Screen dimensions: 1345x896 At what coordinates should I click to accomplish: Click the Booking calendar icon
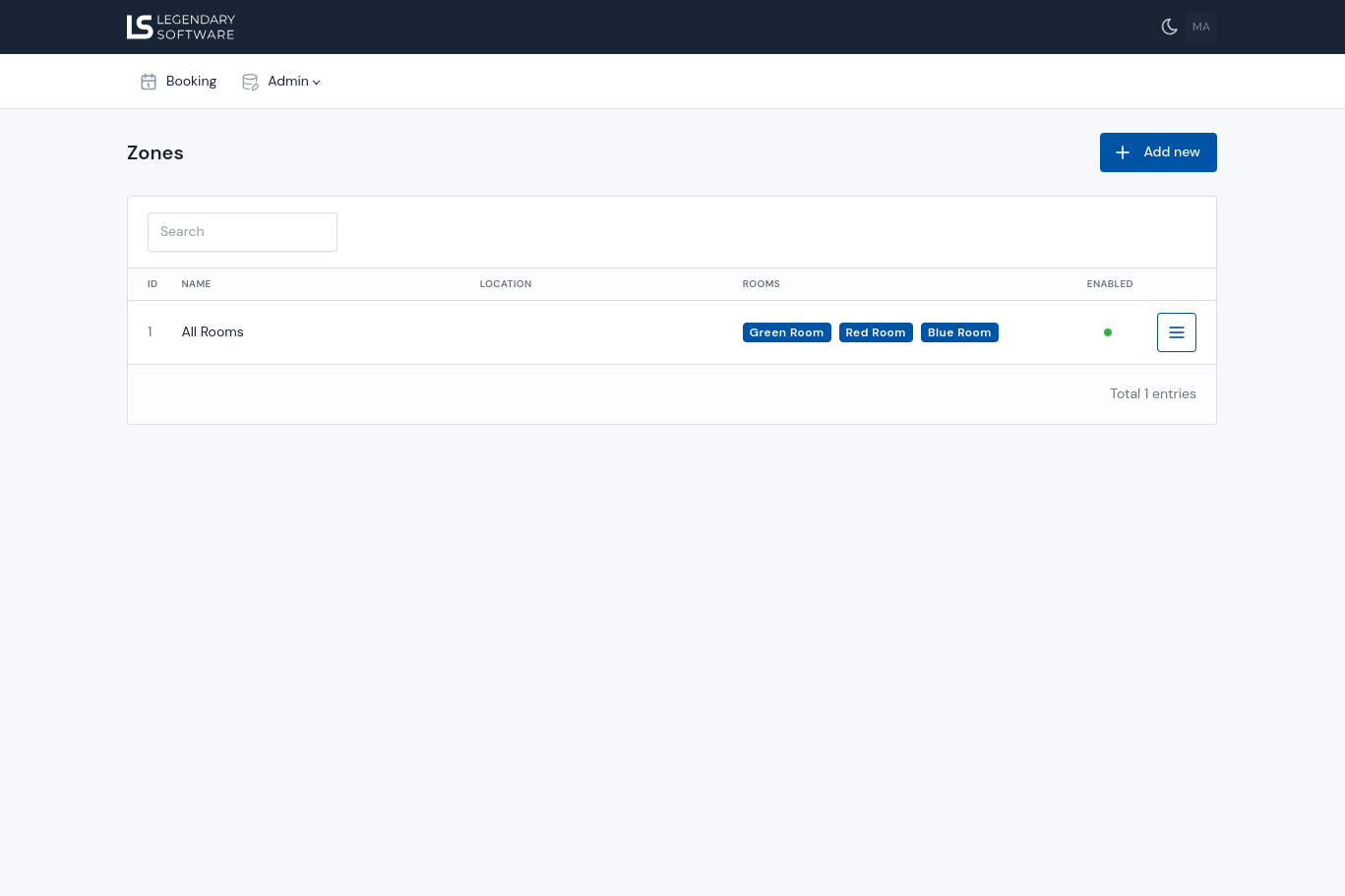(x=149, y=82)
